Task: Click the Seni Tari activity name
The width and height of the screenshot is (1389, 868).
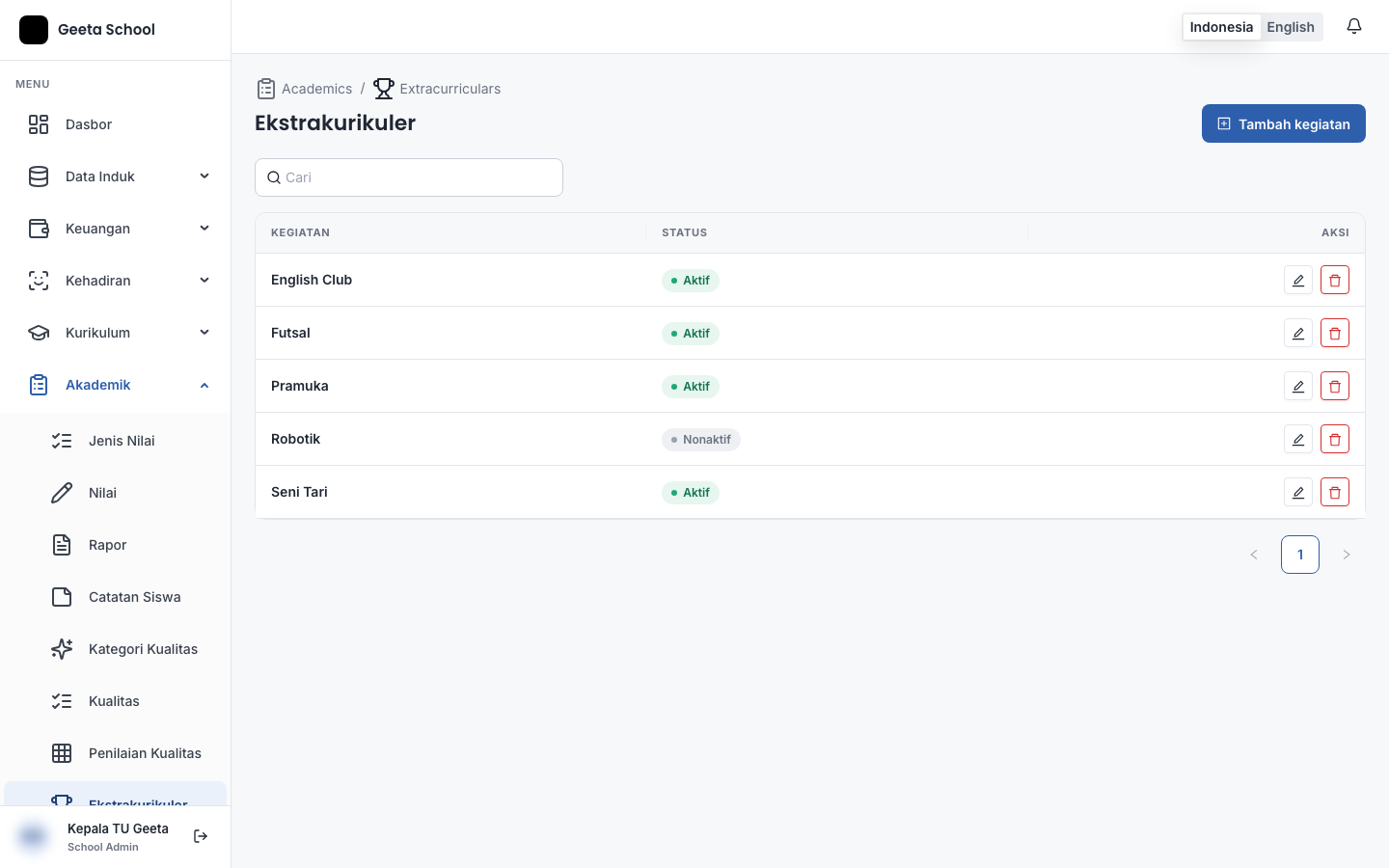Action: [299, 492]
